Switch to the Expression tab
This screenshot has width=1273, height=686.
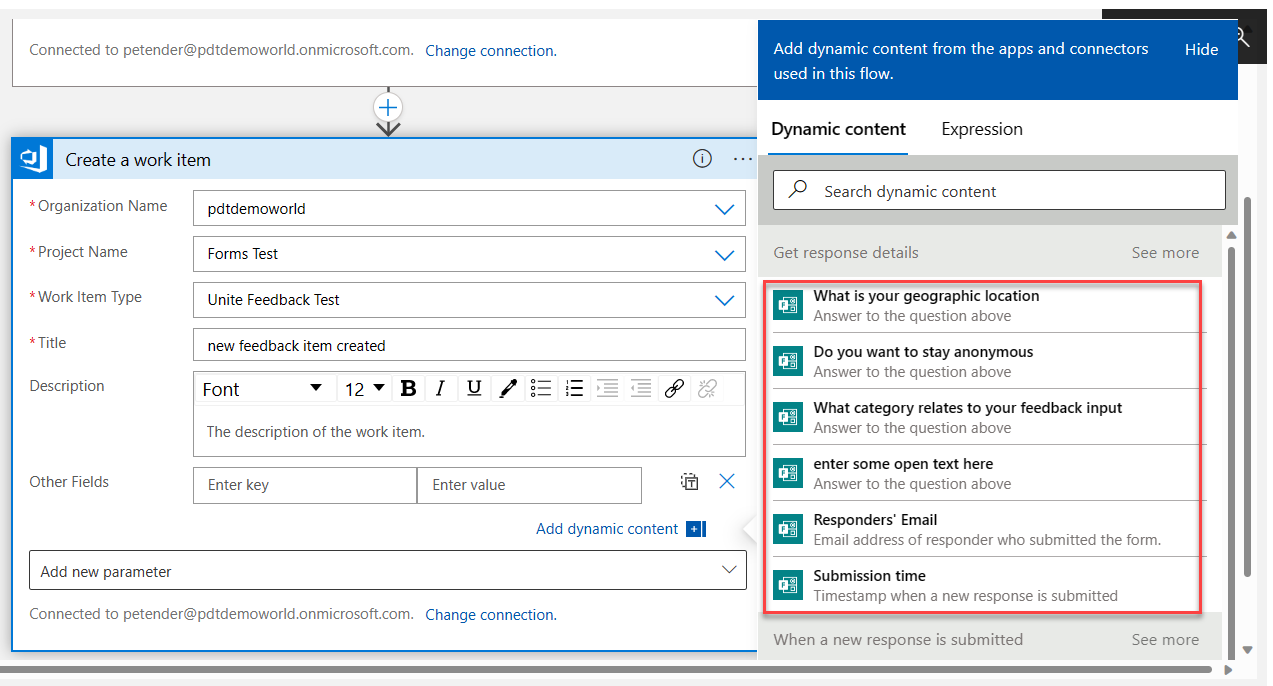pos(981,129)
